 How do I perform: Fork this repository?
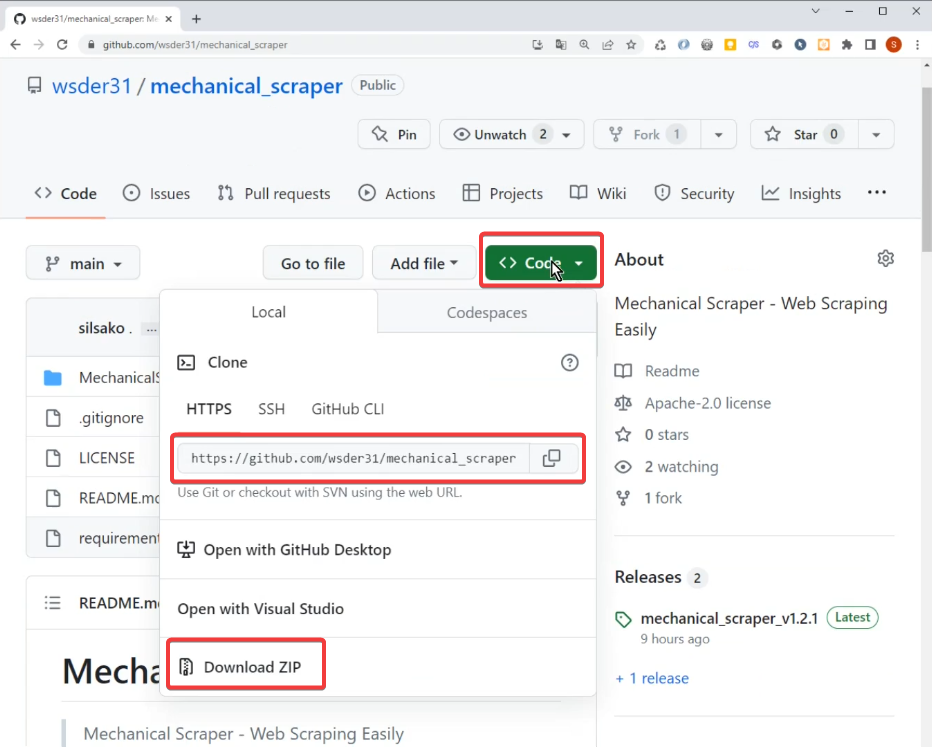647,134
